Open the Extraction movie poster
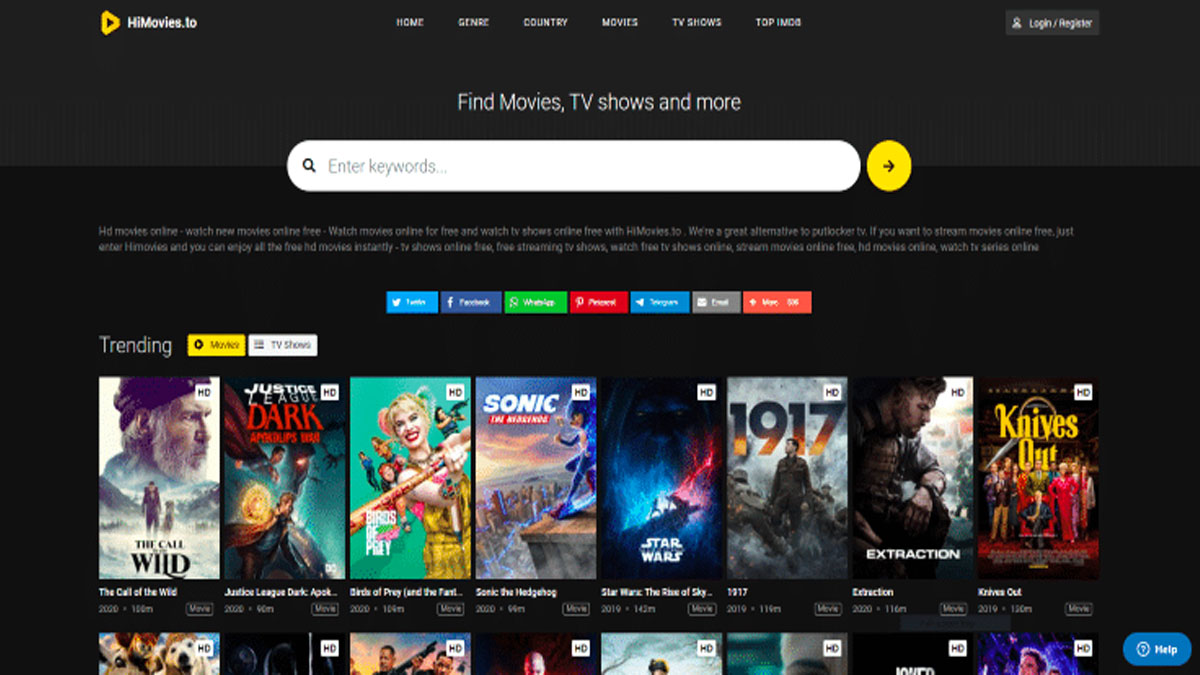This screenshot has height=675, width=1200. (x=913, y=478)
